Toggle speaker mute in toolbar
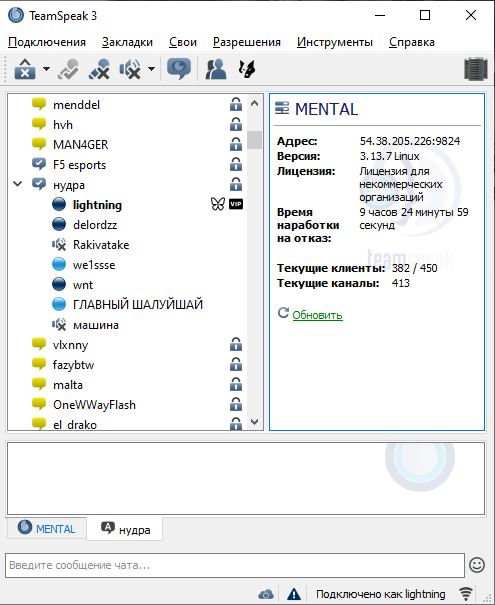This screenshot has width=495, height=605. [x=130, y=69]
